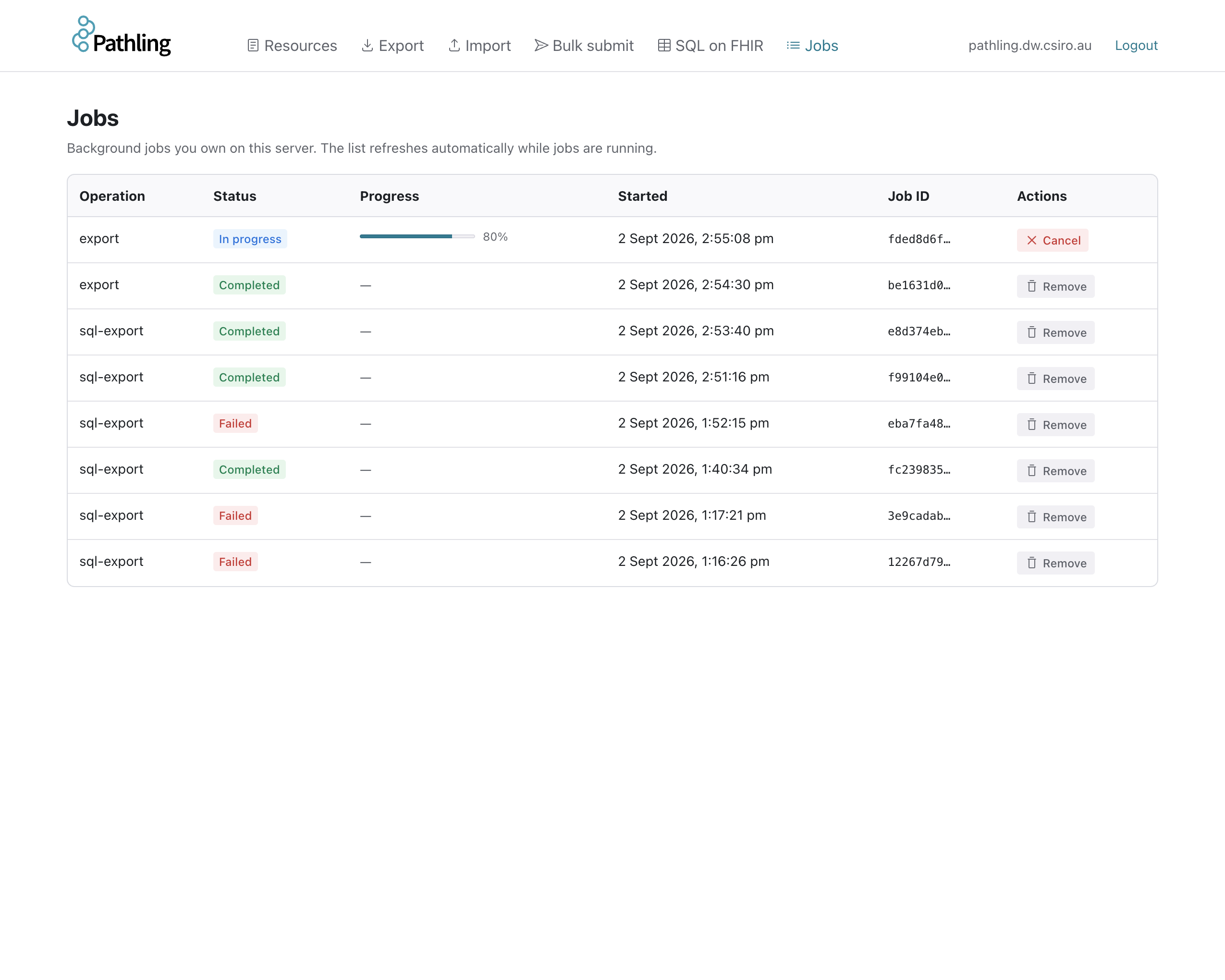This screenshot has width=1225, height=980.
Task: Click the Started column header
Action: pyautogui.click(x=643, y=196)
